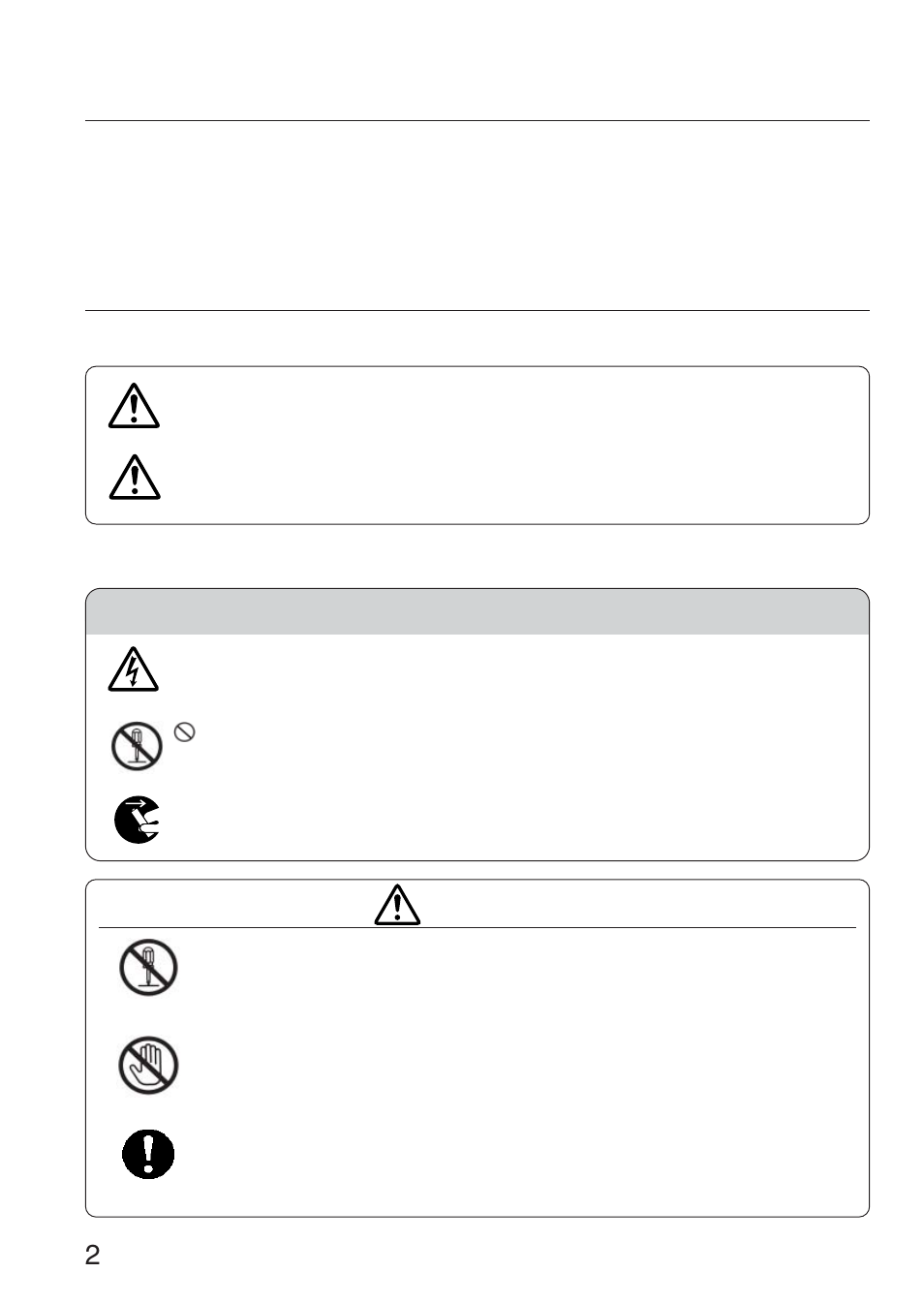Screen dimensions: 924x1304
Task: Click blank area beside the unplug icon
Action: [513, 821]
